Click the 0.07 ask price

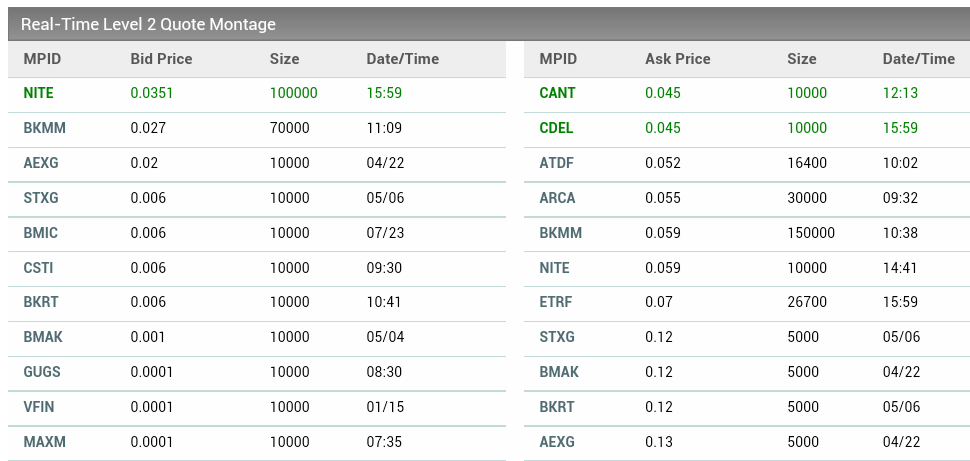[659, 302]
